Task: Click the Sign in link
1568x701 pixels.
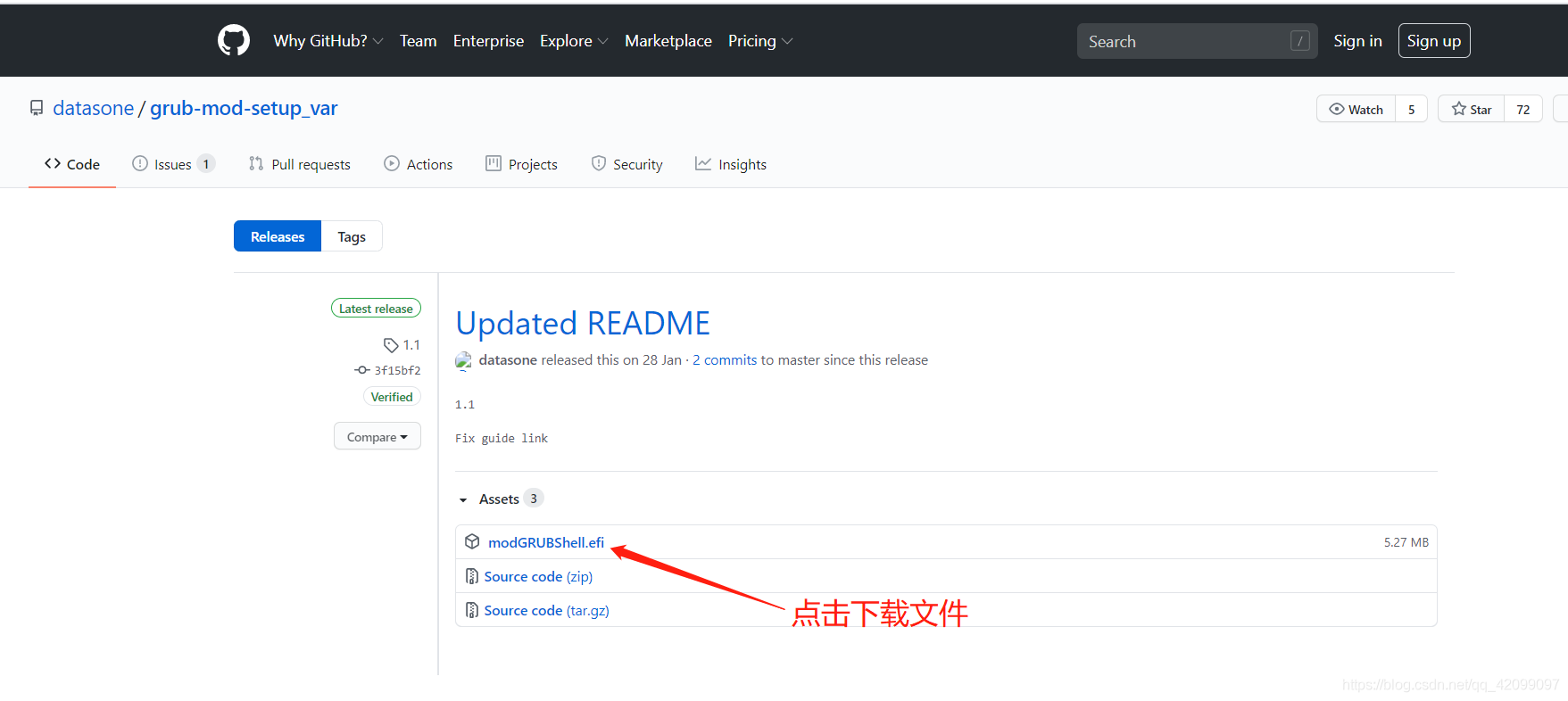Action: 1357,41
